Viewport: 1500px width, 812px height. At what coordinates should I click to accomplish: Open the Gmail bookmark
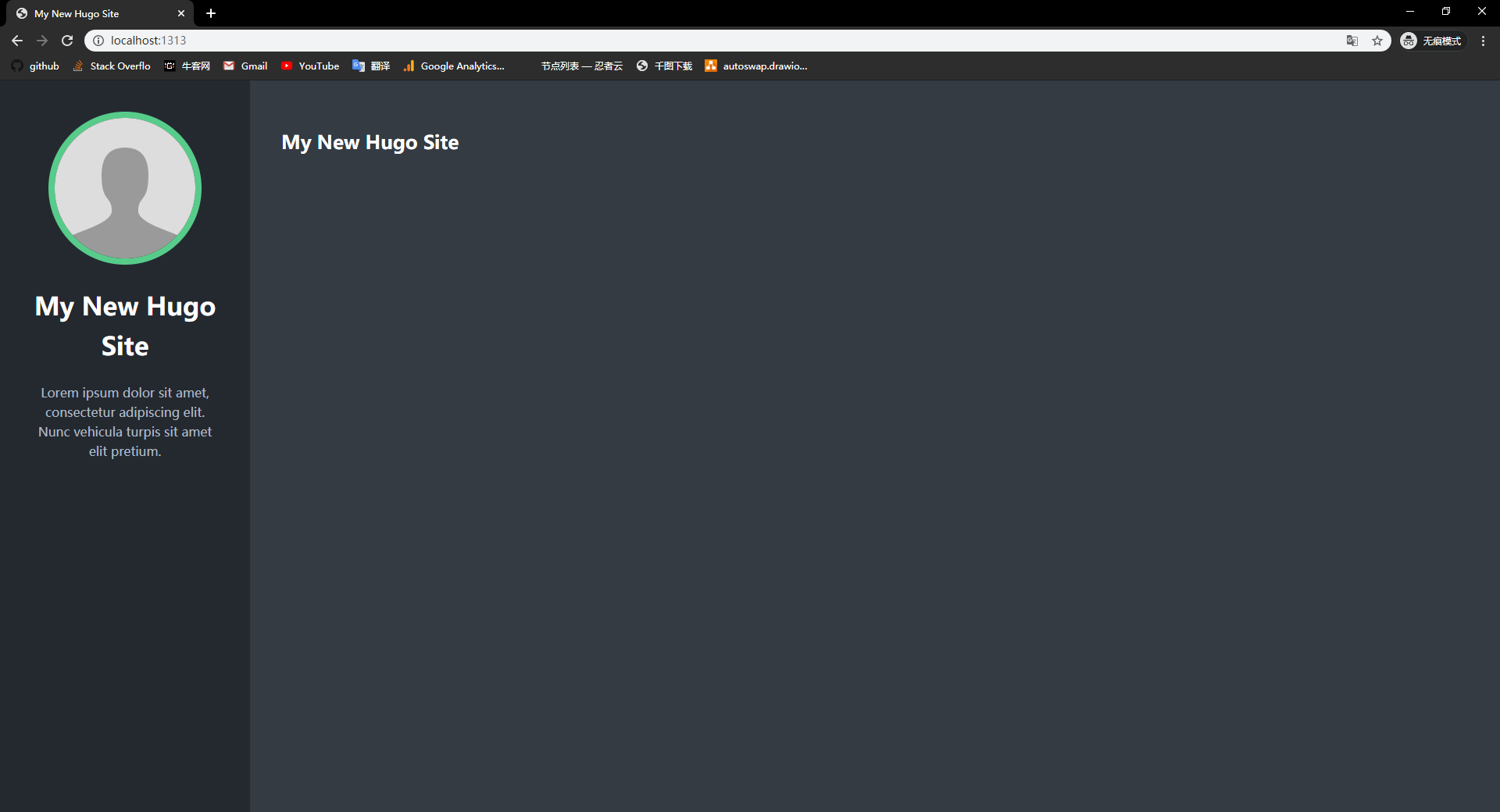pyautogui.click(x=245, y=66)
